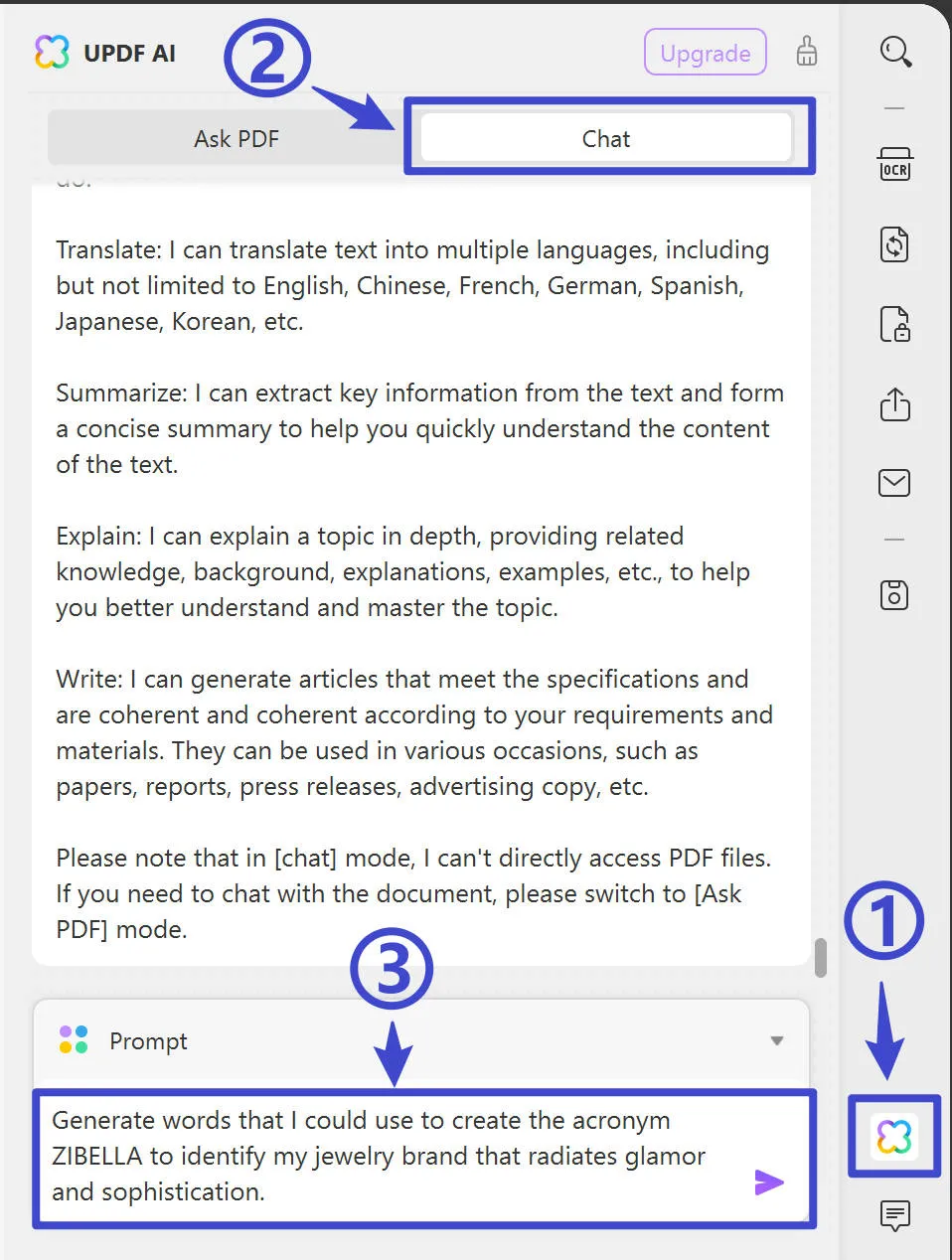This screenshot has width=952, height=1260.
Task: Launch the OCR recognition tool
Action: pos(893,164)
